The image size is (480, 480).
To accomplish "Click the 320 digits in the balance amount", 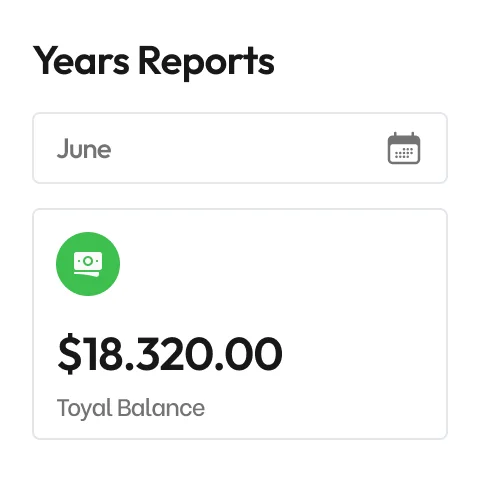I will (173, 353).
